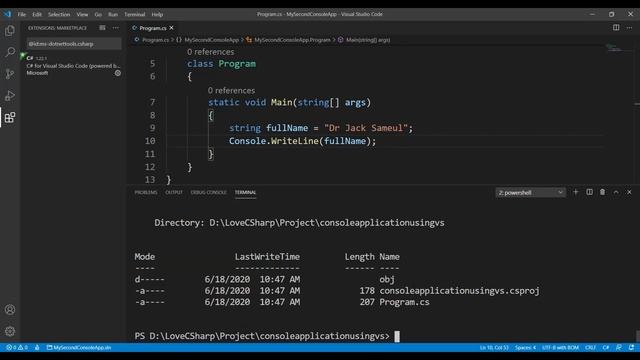
Task: Open errors and warnings in status bar
Action: (x=17, y=348)
